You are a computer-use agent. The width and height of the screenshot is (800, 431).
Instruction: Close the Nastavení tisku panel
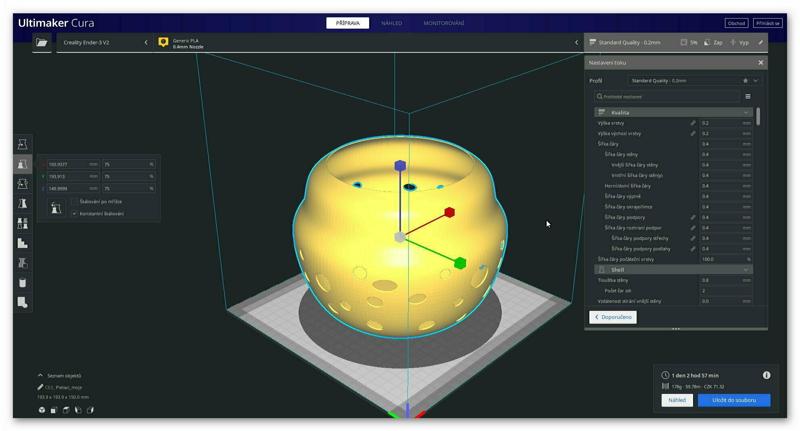[761, 63]
